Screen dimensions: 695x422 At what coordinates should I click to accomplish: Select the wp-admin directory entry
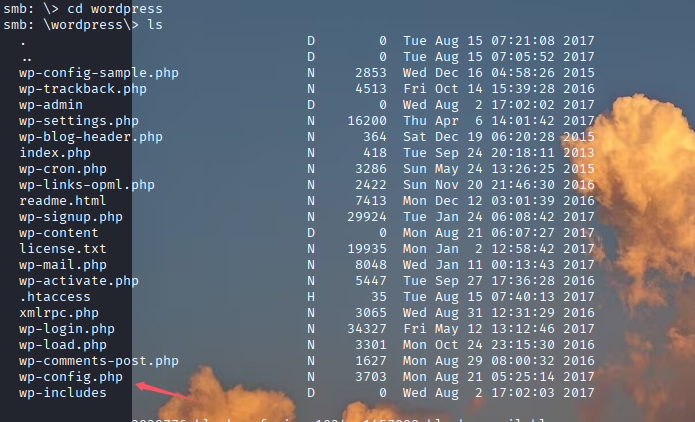pyautogui.click(x=50, y=105)
